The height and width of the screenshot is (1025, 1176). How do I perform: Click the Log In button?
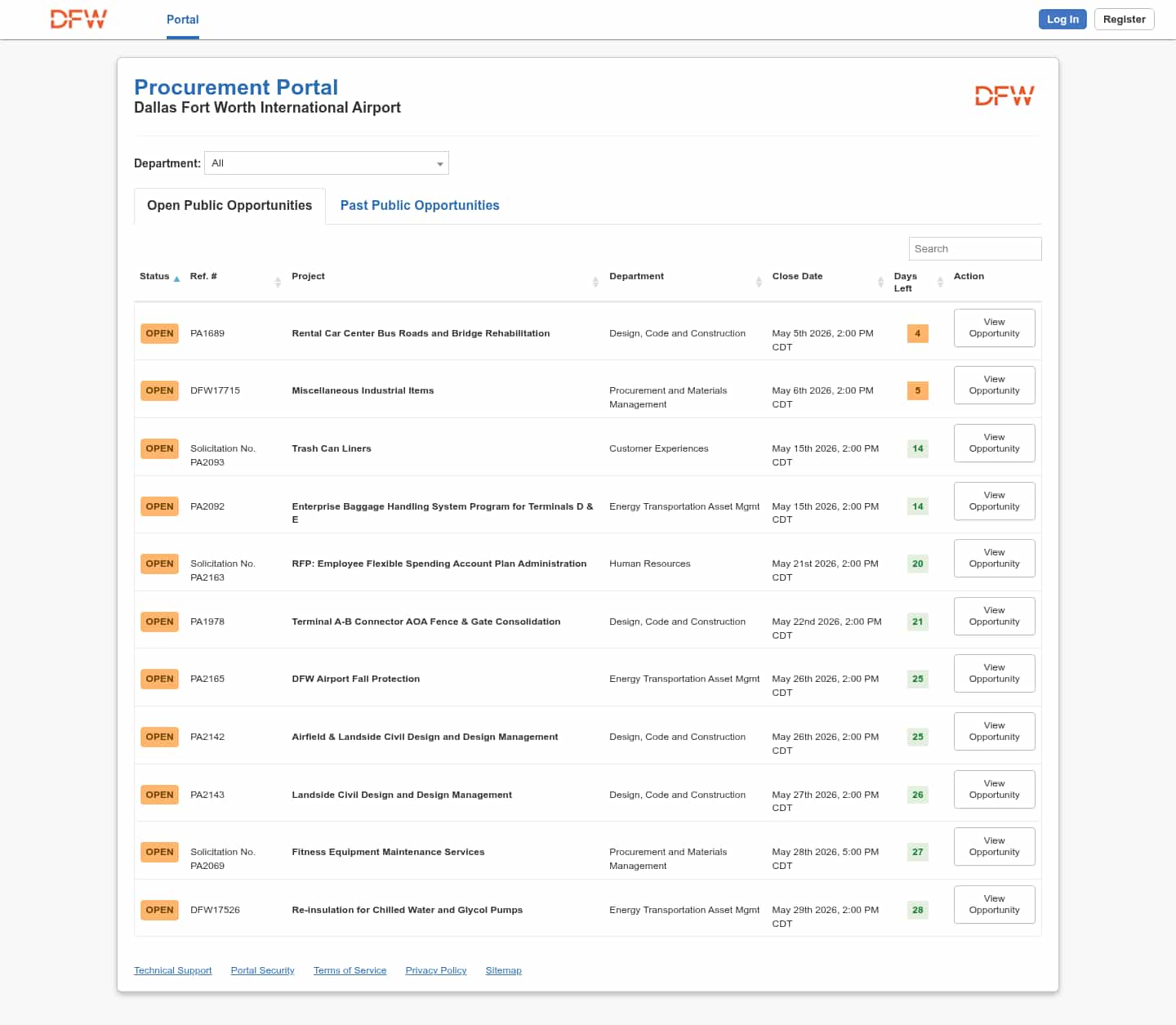tap(1062, 20)
